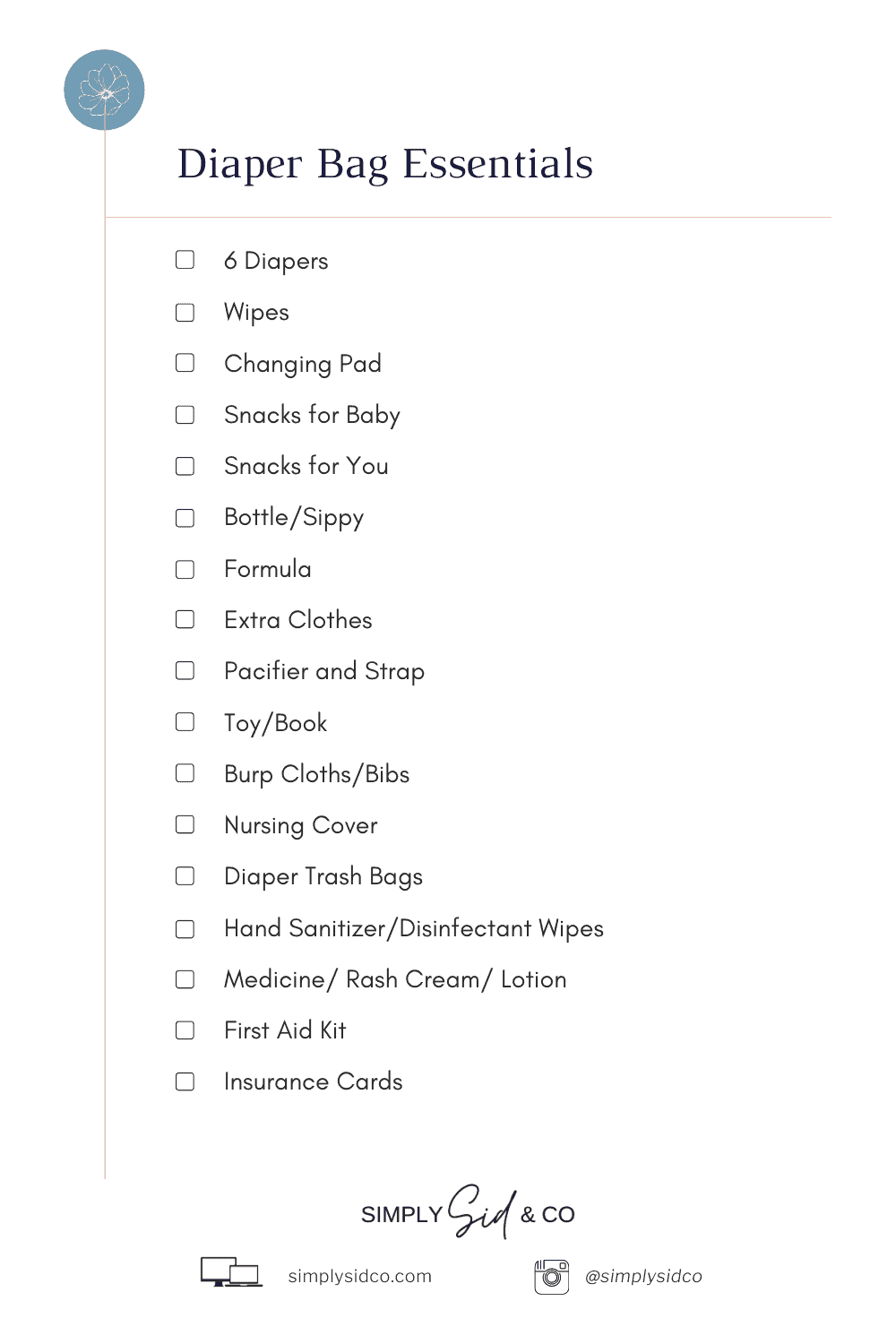This screenshot has width=896, height=1344.
Task: Tick the Wipes checkbox
Action: (x=185, y=312)
